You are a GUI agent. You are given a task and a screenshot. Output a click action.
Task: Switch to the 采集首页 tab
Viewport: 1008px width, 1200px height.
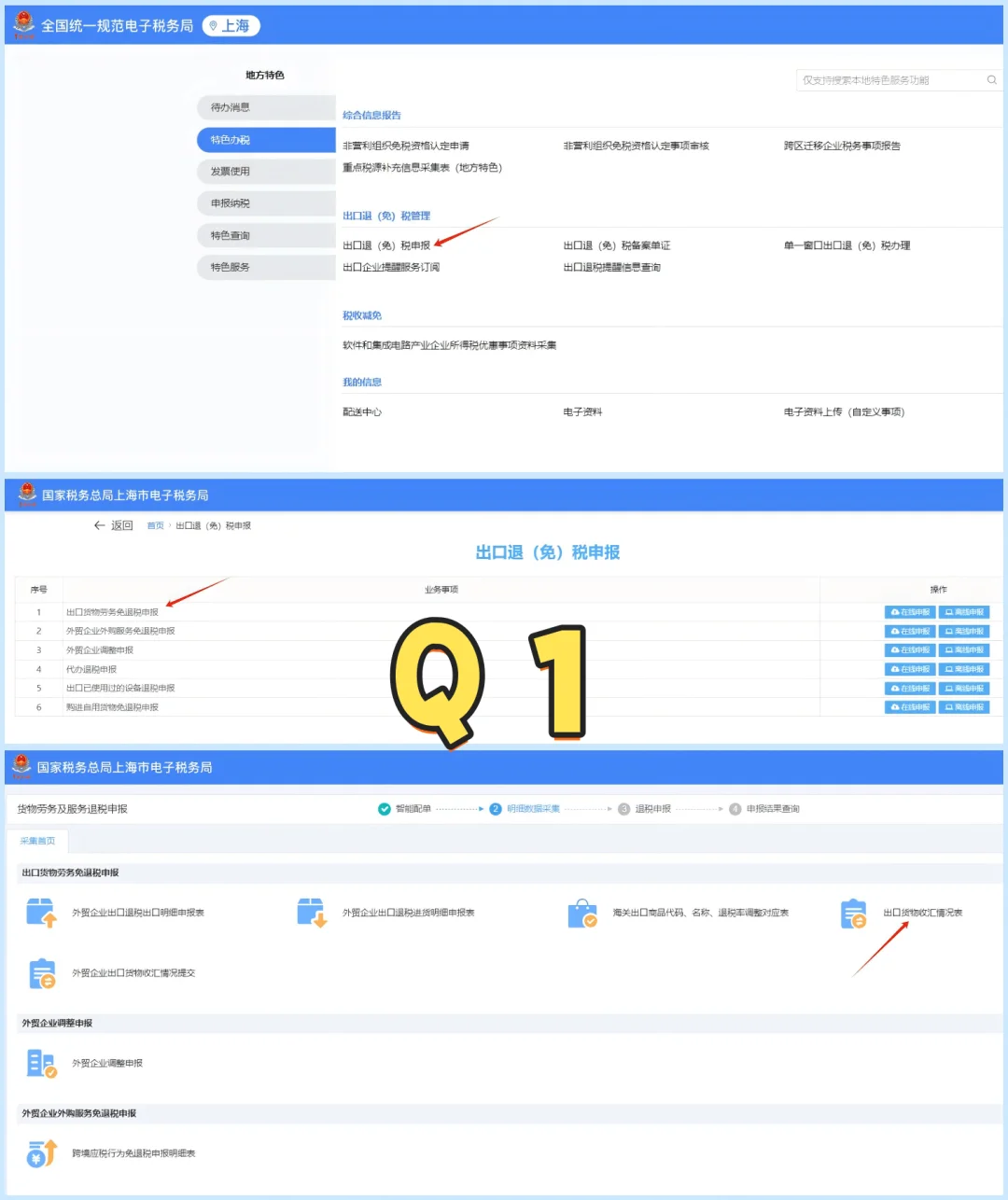click(37, 841)
